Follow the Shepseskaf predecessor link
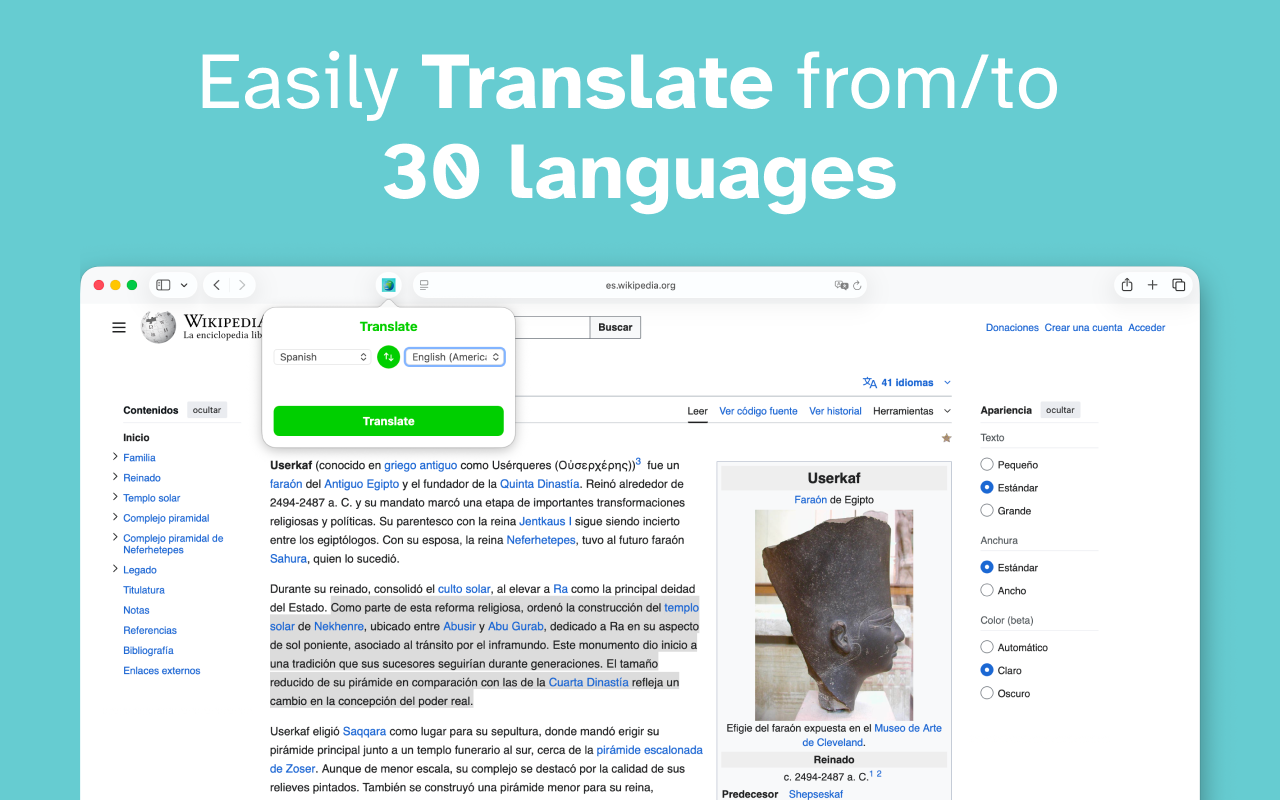The image size is (1280, 800). [816, 794]
